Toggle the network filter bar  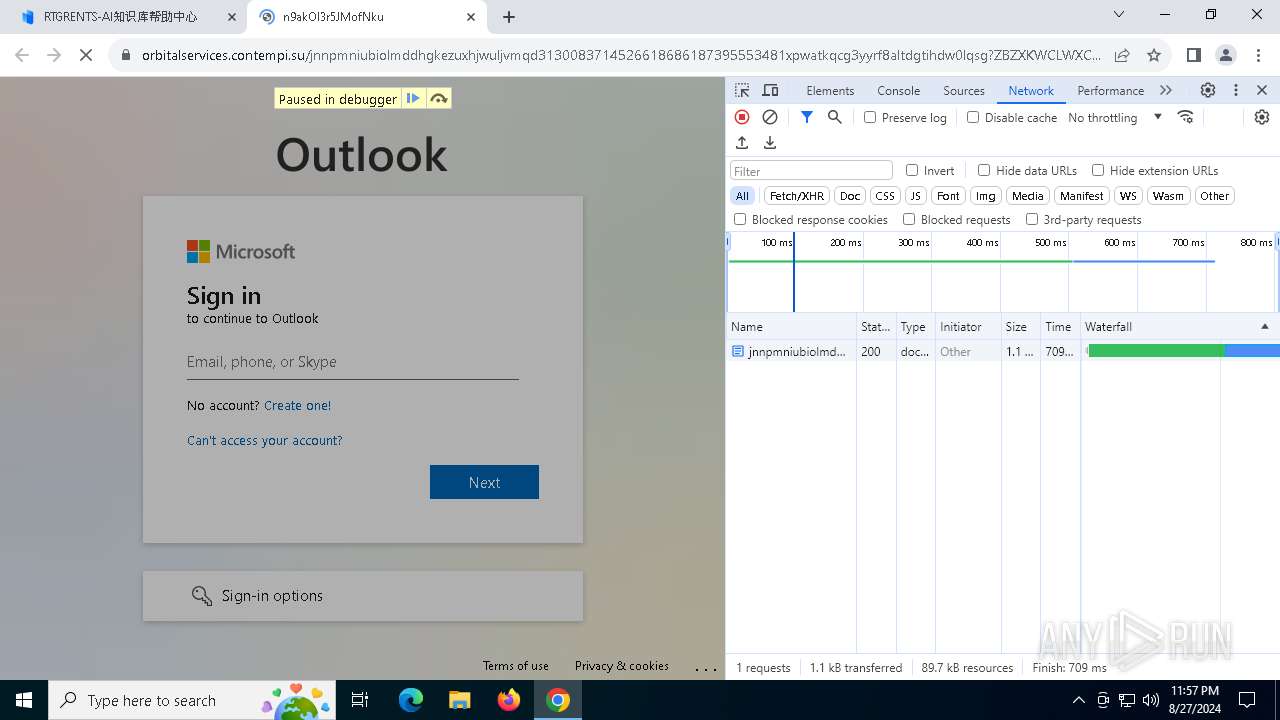[807, 117]
